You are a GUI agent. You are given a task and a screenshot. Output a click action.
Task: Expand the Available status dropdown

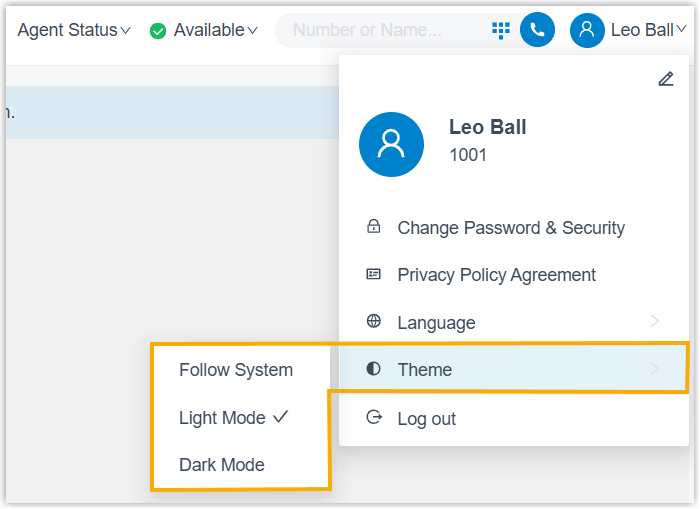[x=215, y=30]
